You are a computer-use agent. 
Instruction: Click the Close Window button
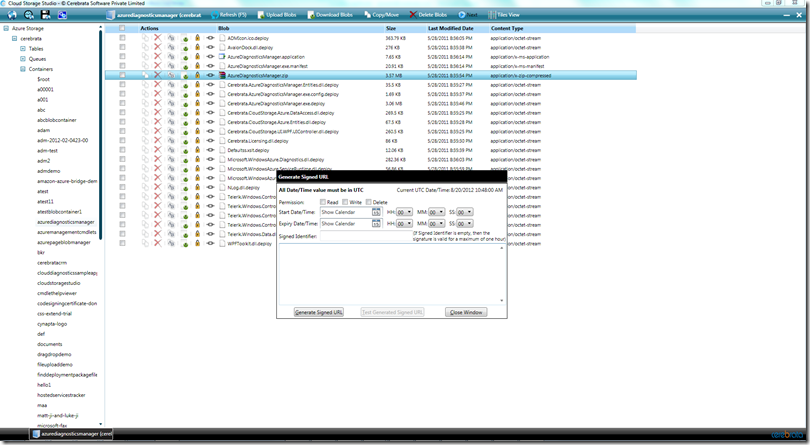tap(466, 312)
